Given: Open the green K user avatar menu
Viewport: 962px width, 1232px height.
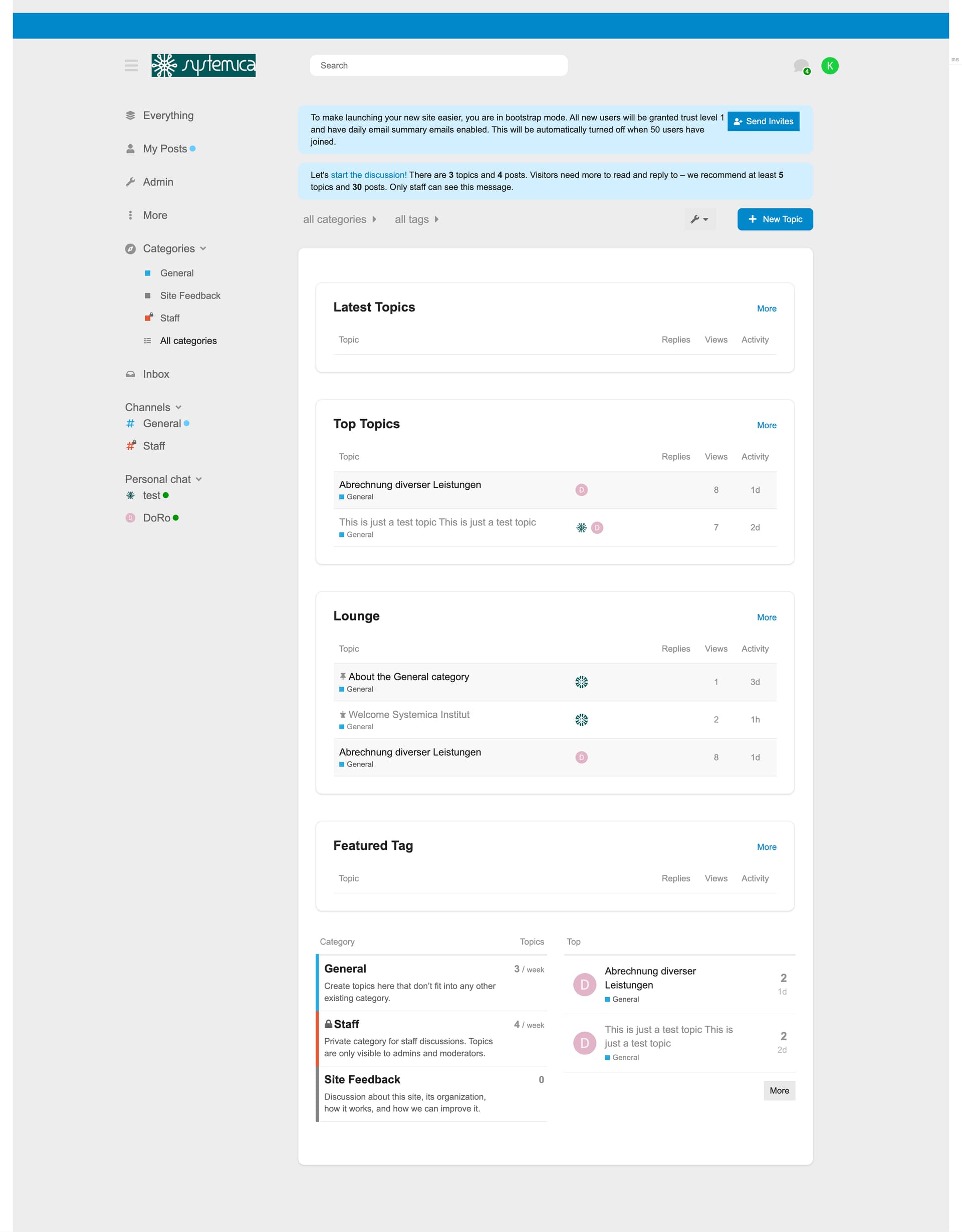Looking at the screenshot, I should coord(829,66).
